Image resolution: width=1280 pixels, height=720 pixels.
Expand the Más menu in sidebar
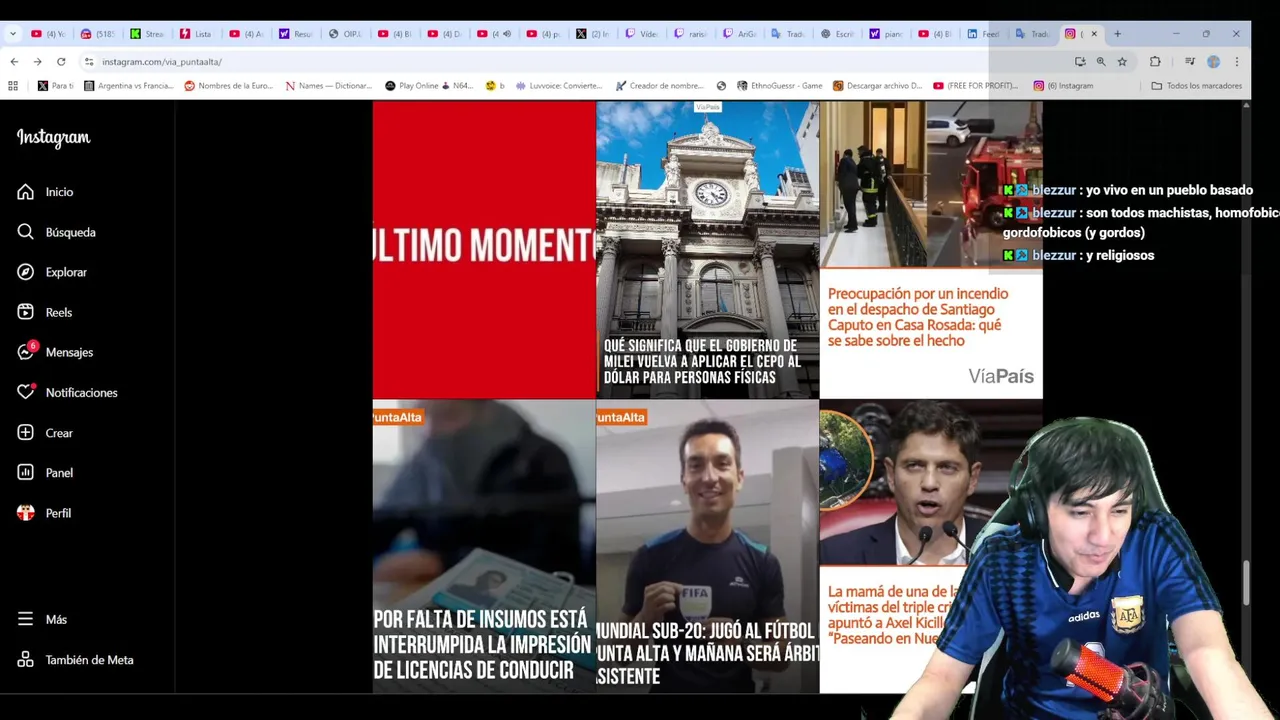[x=42, y=619]
